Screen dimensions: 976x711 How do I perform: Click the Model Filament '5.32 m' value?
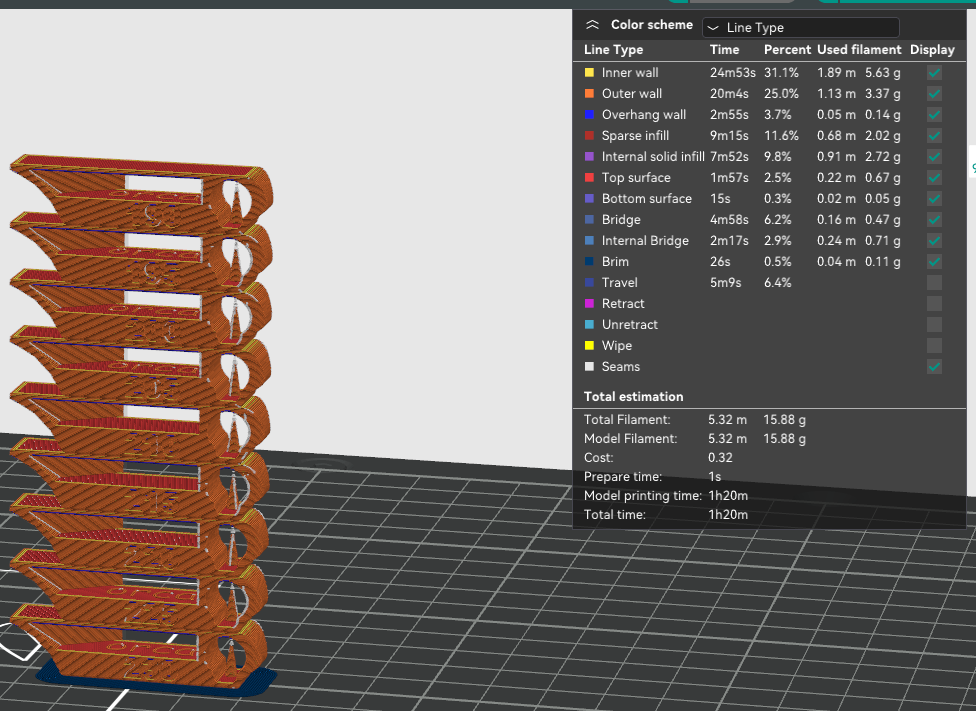(727, 439)
